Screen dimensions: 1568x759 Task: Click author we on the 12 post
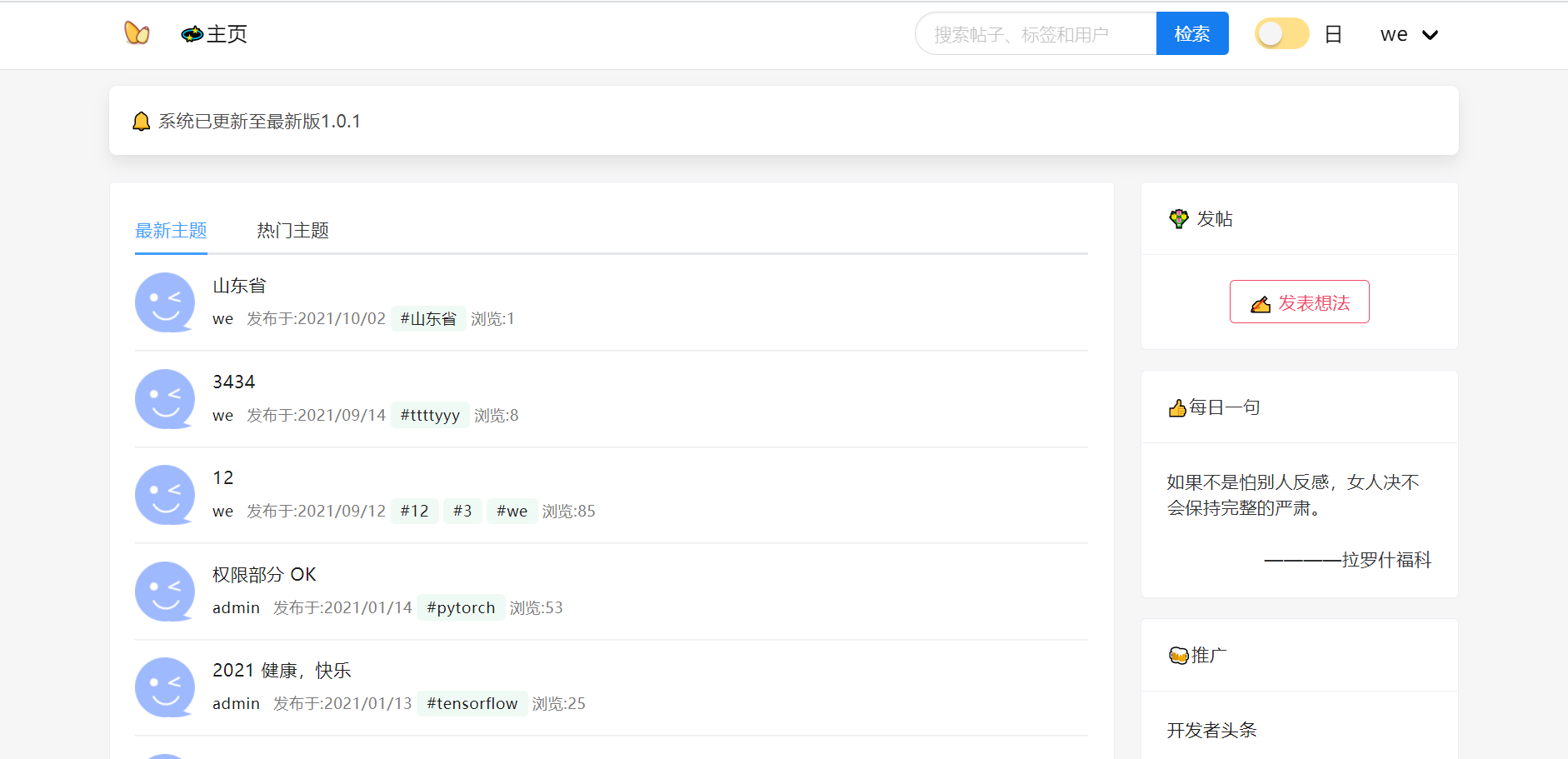pyautogui.click(x=223, y=511)
